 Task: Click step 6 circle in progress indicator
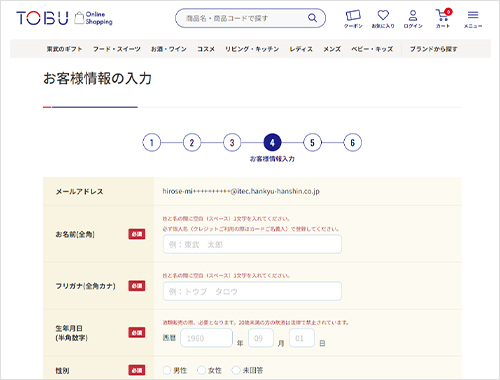coord(352,143)
